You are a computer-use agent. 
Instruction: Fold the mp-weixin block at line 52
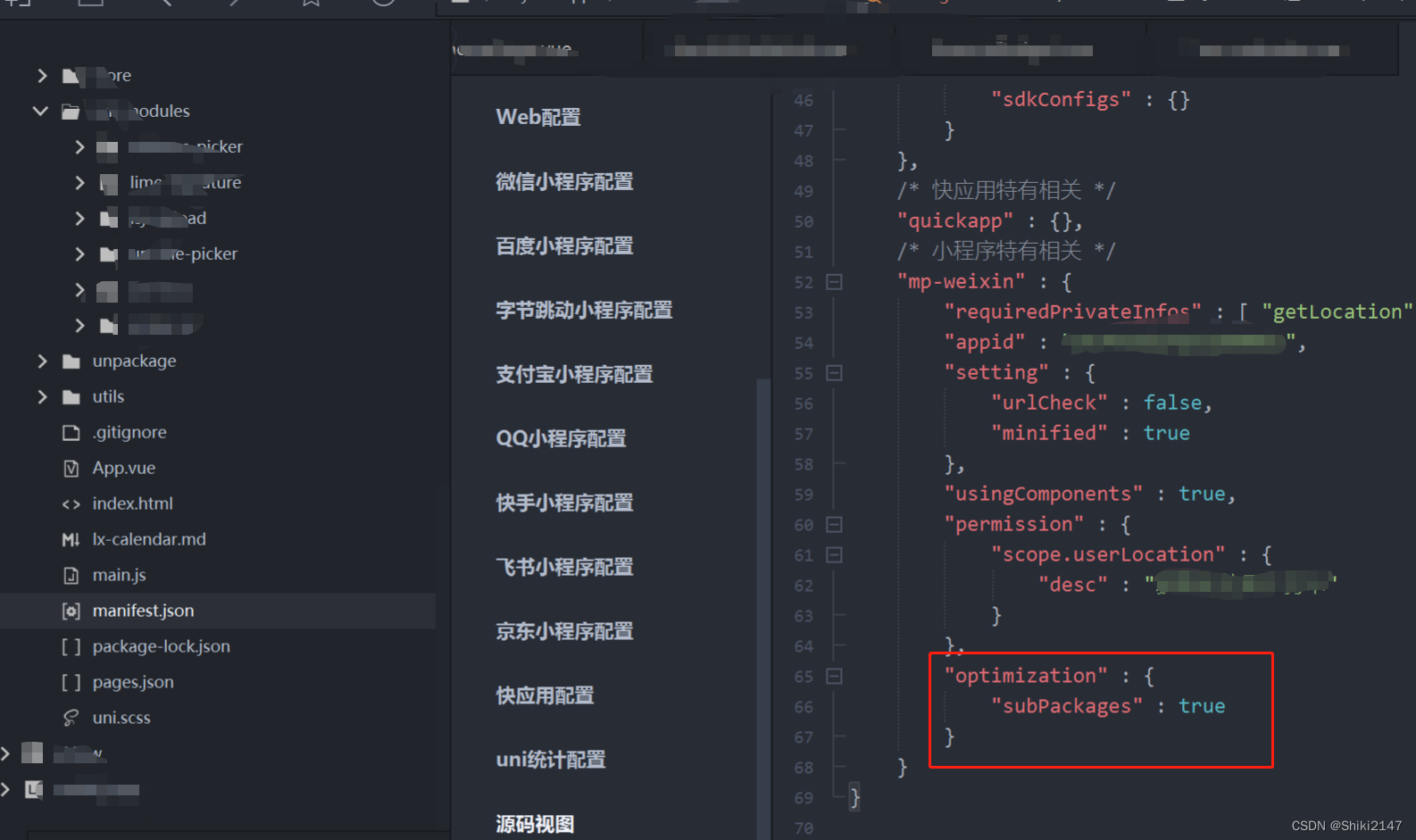[834, 282]
